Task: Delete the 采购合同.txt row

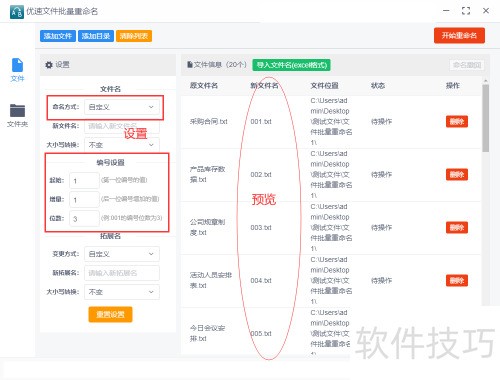Action: (457, 121)
